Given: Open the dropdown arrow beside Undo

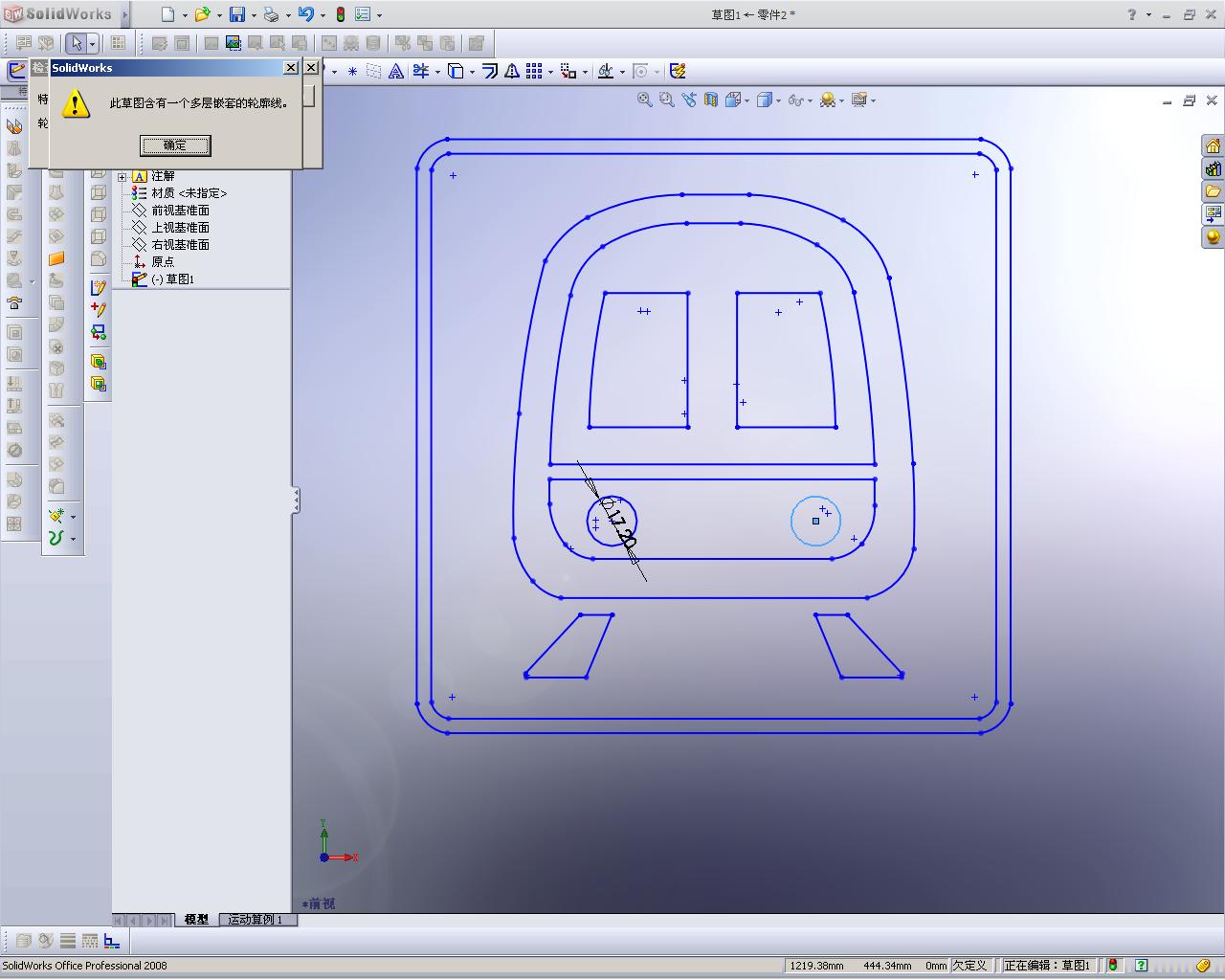Looking at the screenshot, I should (x=323, y=15).
